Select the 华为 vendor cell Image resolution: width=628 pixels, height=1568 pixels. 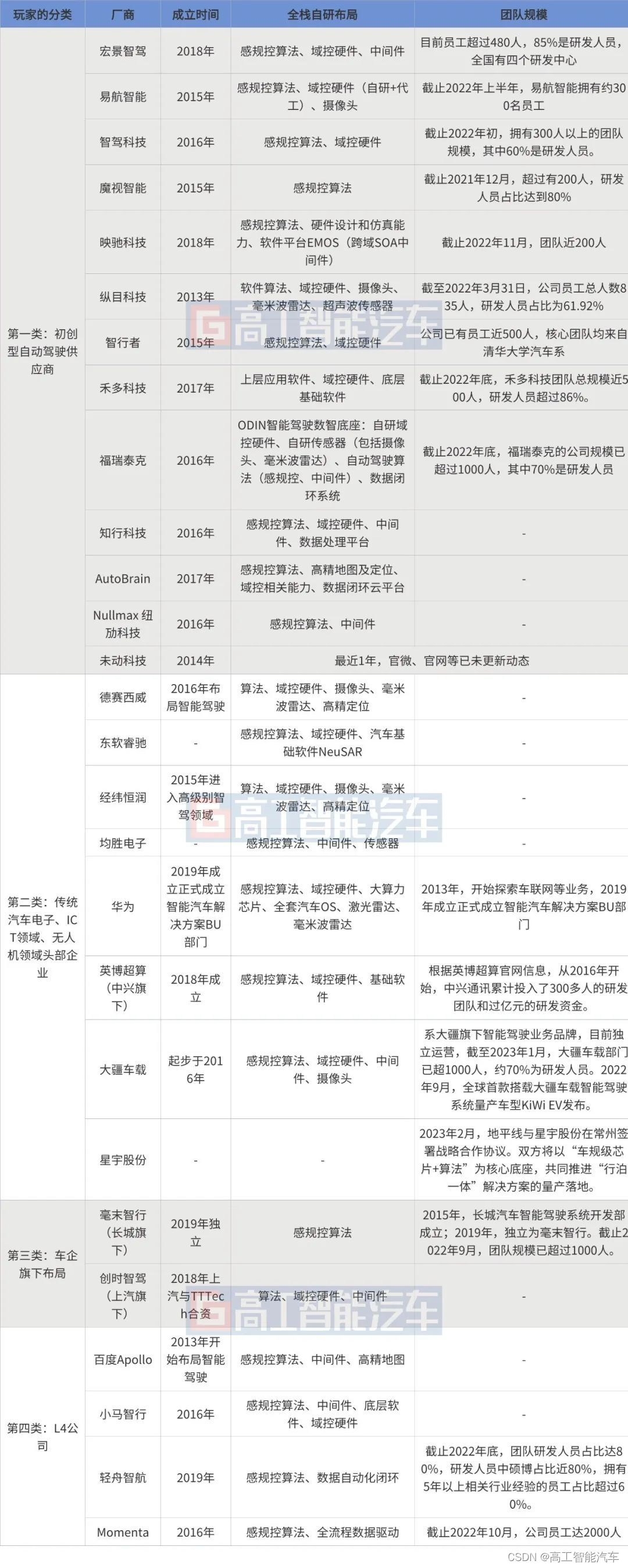pos(123,906)
